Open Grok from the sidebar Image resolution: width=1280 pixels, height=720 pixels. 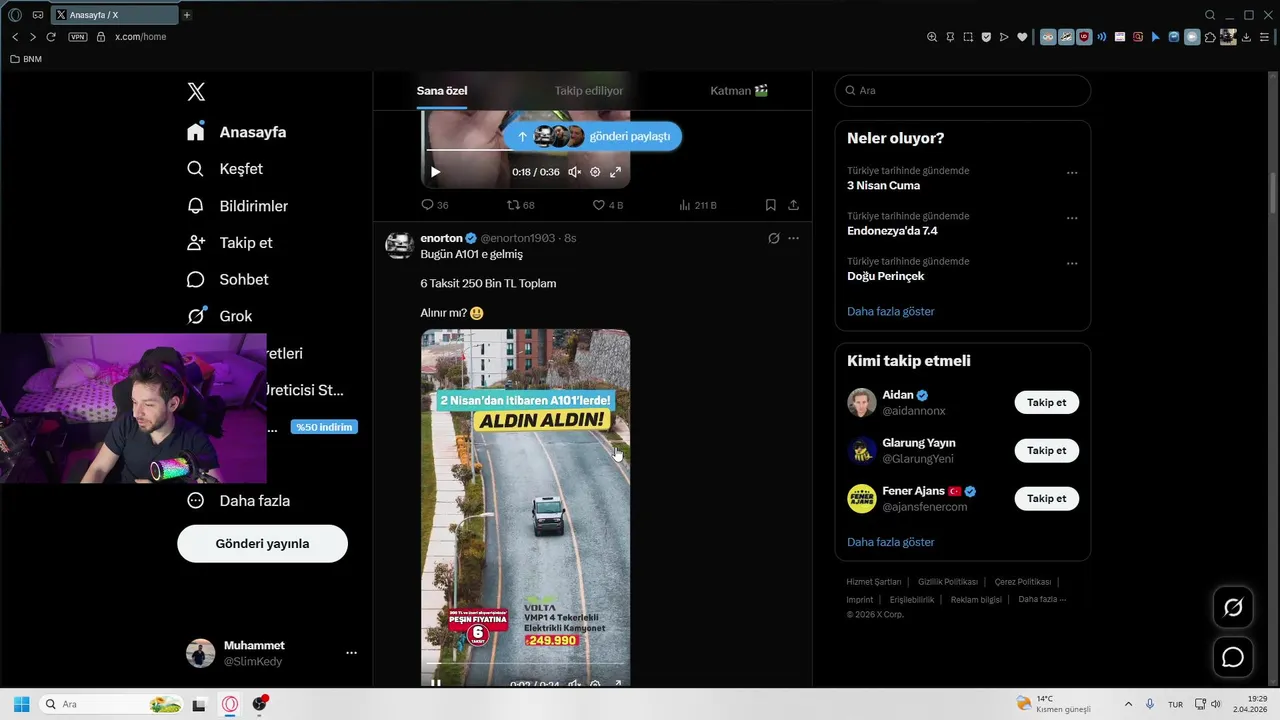(x=220, y=316)
